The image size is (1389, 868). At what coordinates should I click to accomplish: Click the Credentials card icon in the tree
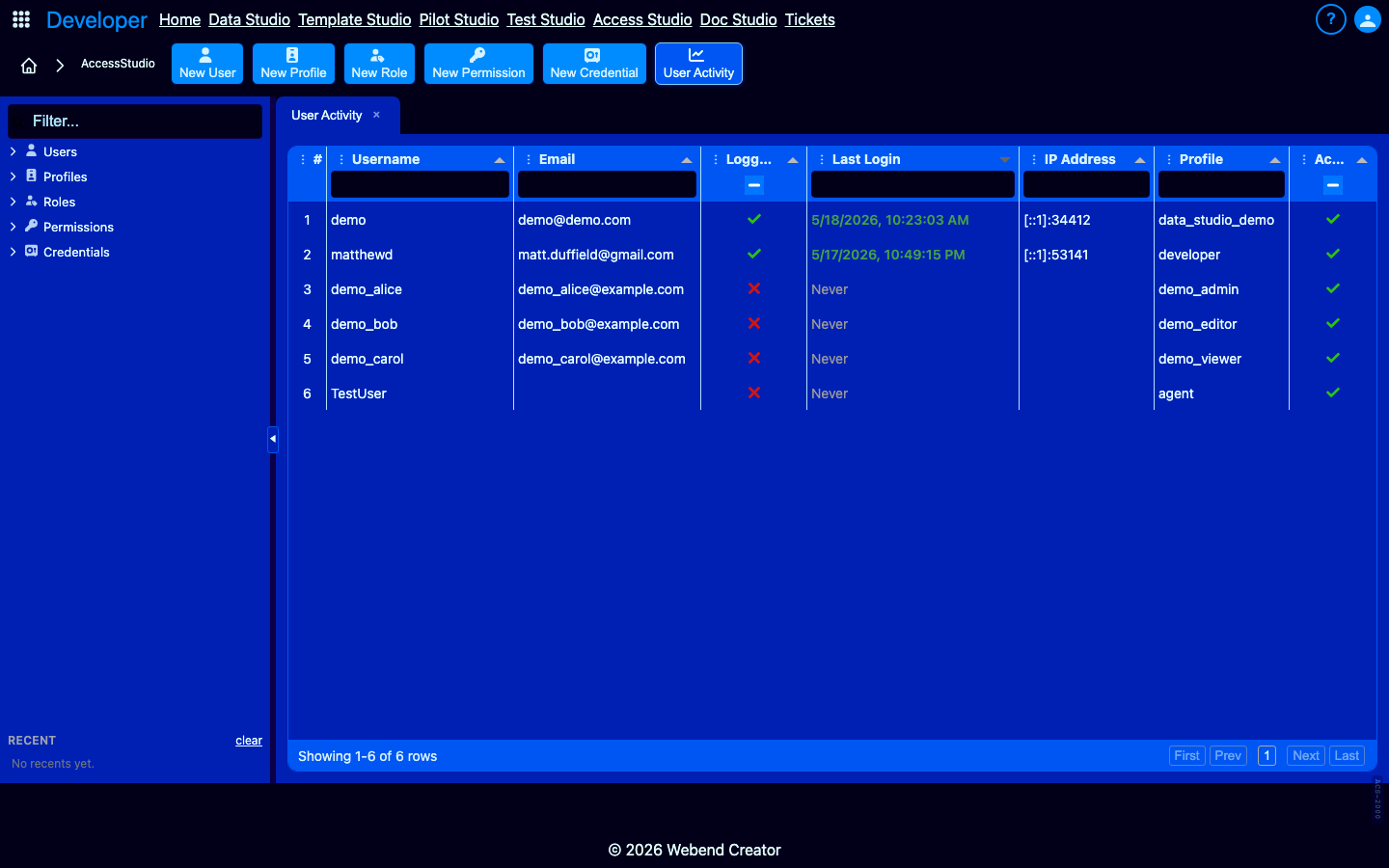(32, 251)
